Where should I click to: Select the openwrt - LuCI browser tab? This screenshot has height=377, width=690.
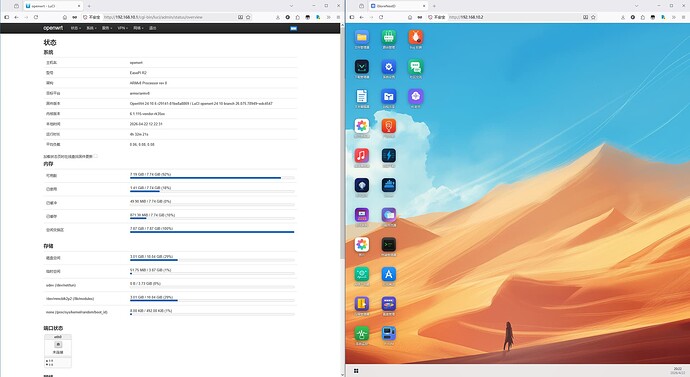click(53, 6)
